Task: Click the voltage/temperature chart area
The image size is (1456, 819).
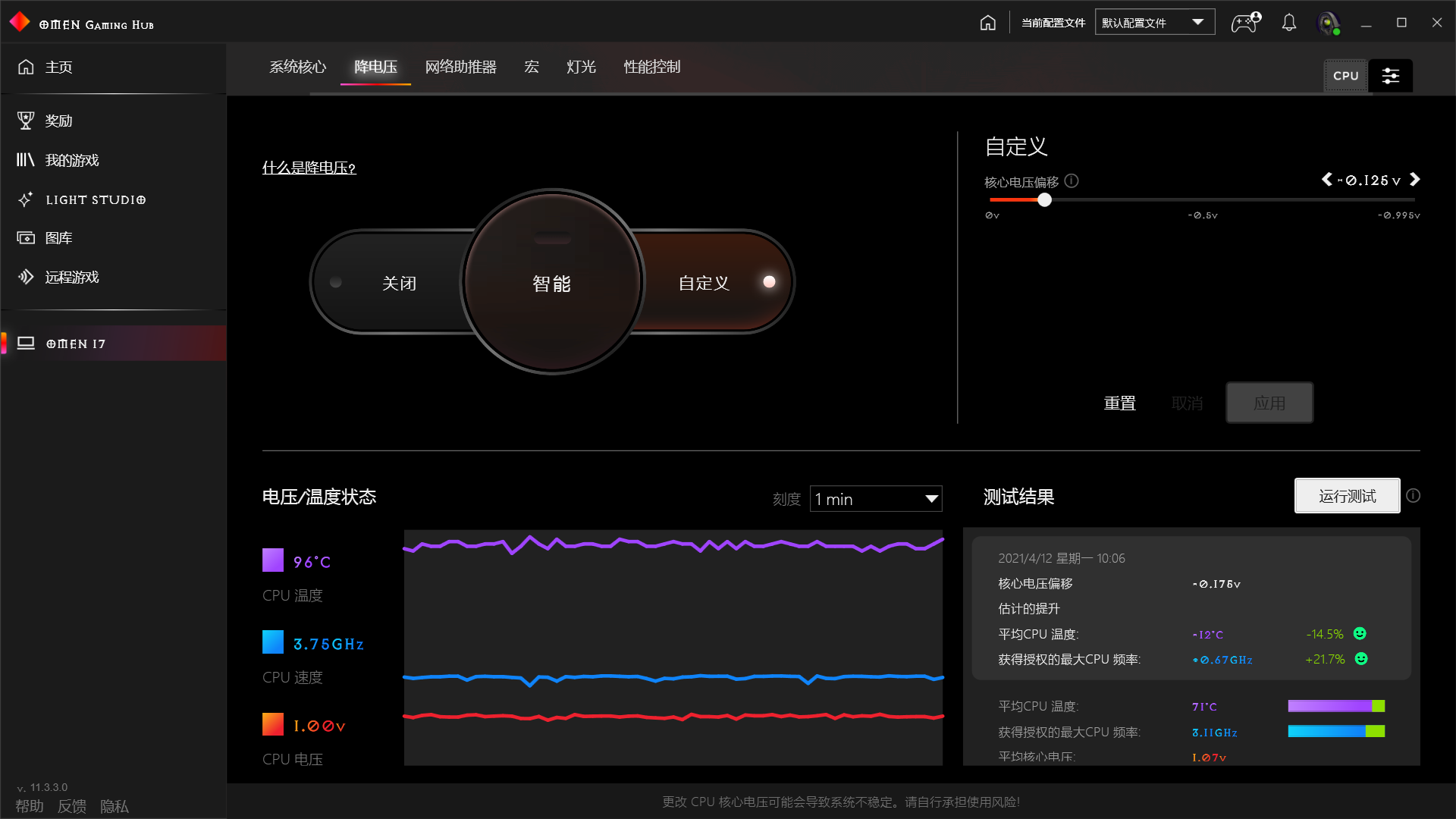Action: click(x=673, y=648)
